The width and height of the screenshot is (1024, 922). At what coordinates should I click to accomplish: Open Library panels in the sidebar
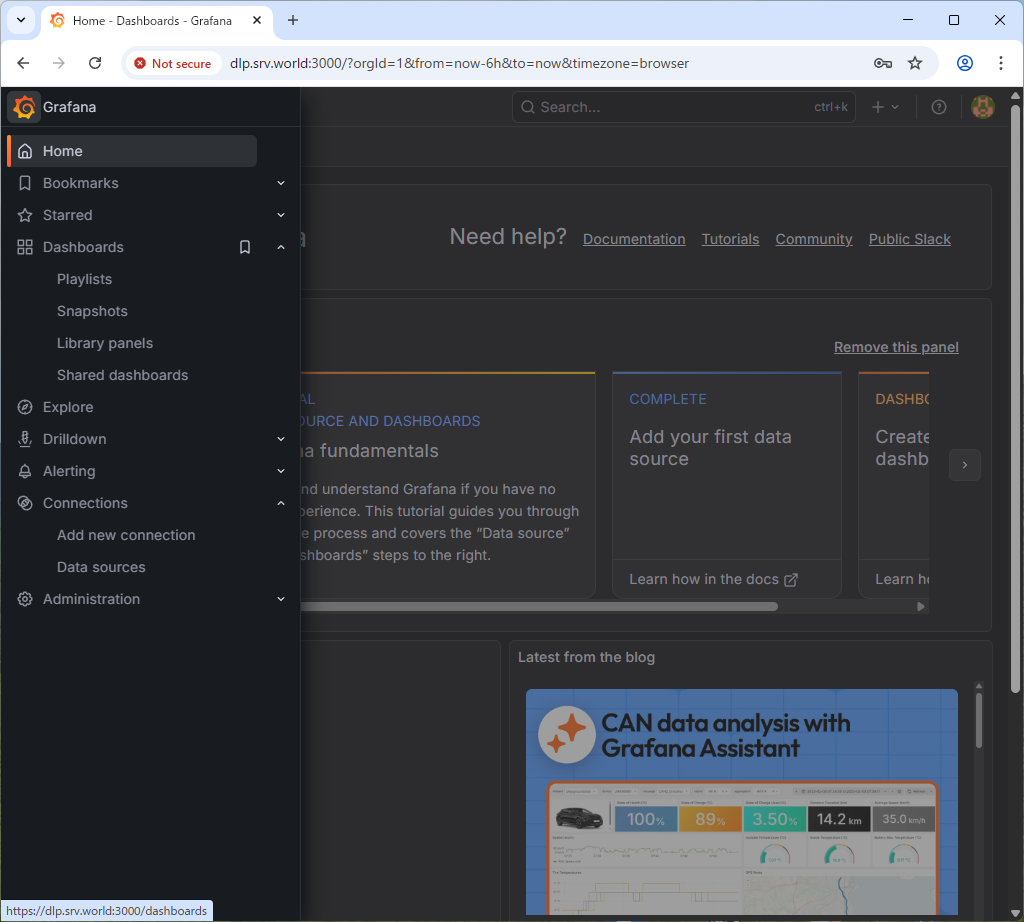[x=104, y=343]
